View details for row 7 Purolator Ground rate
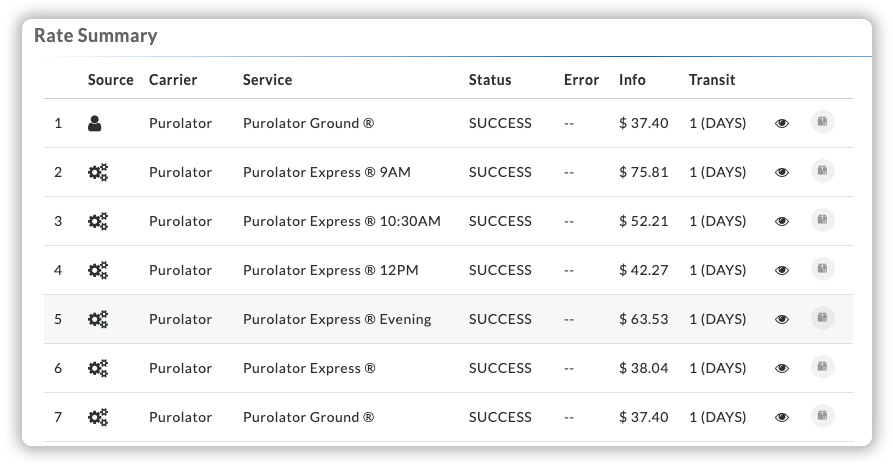893x464 pixels. [781, 417]
